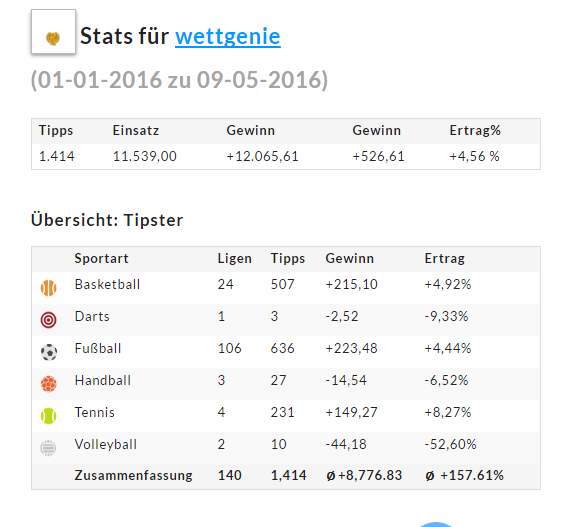
Task: Click the Handball sport icon
Action: (48, 384)
